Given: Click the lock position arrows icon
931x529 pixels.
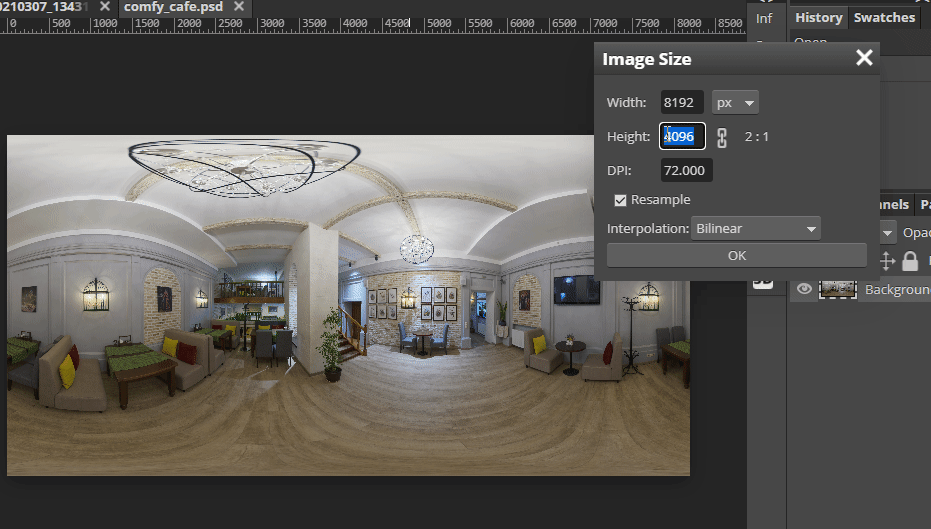Looking at the screenshot, I should pyautogui.click(x=886, y=261).
